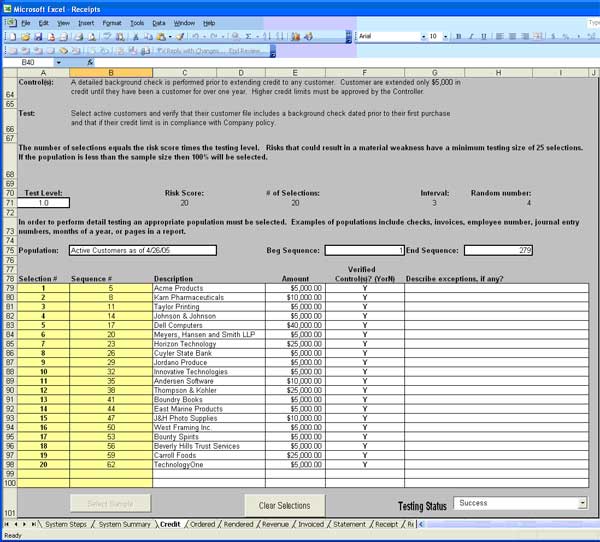The width and height of the screenshot is (600, 542).
Task: Click the Align Right icon
Action: click(x=525, y=36)
